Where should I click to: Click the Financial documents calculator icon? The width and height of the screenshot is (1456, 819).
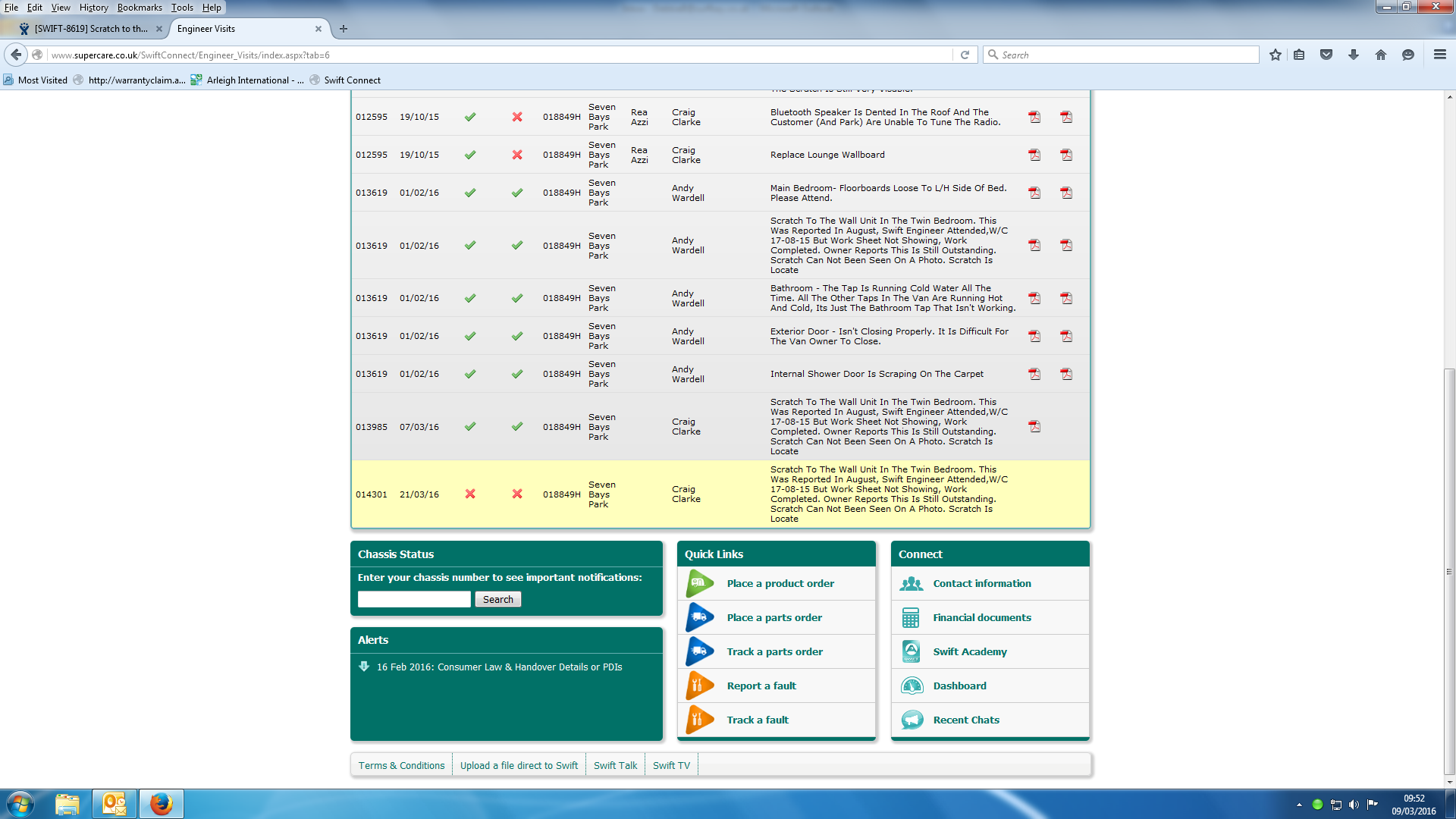click(912, 617)
